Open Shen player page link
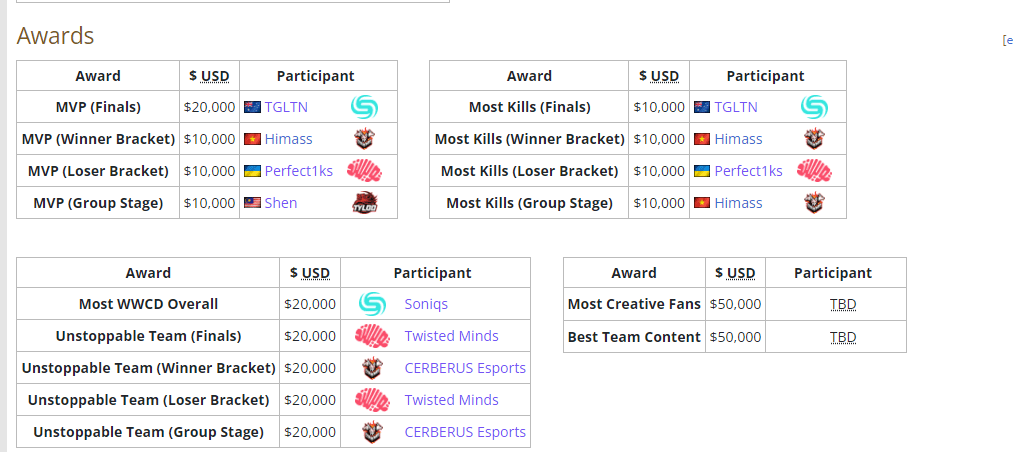 pyautogui.click(x=281, y=203)
